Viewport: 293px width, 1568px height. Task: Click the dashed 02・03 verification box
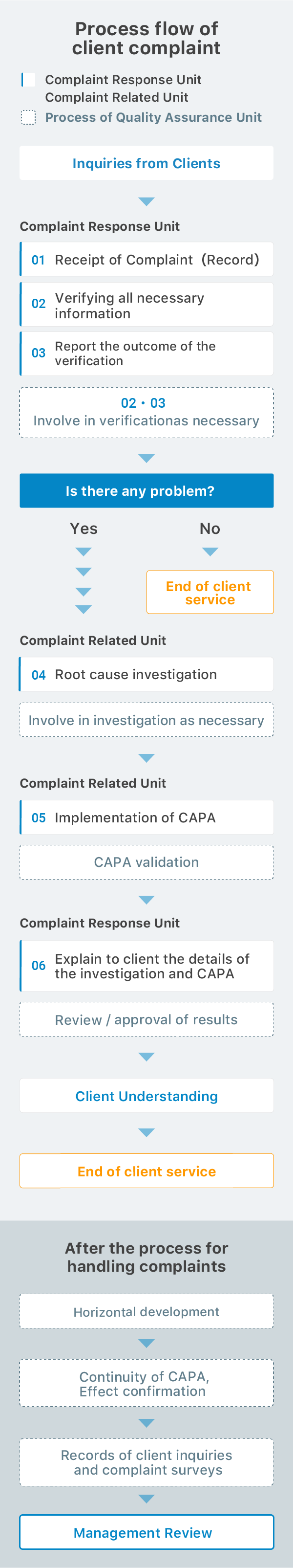click(146, 412)
